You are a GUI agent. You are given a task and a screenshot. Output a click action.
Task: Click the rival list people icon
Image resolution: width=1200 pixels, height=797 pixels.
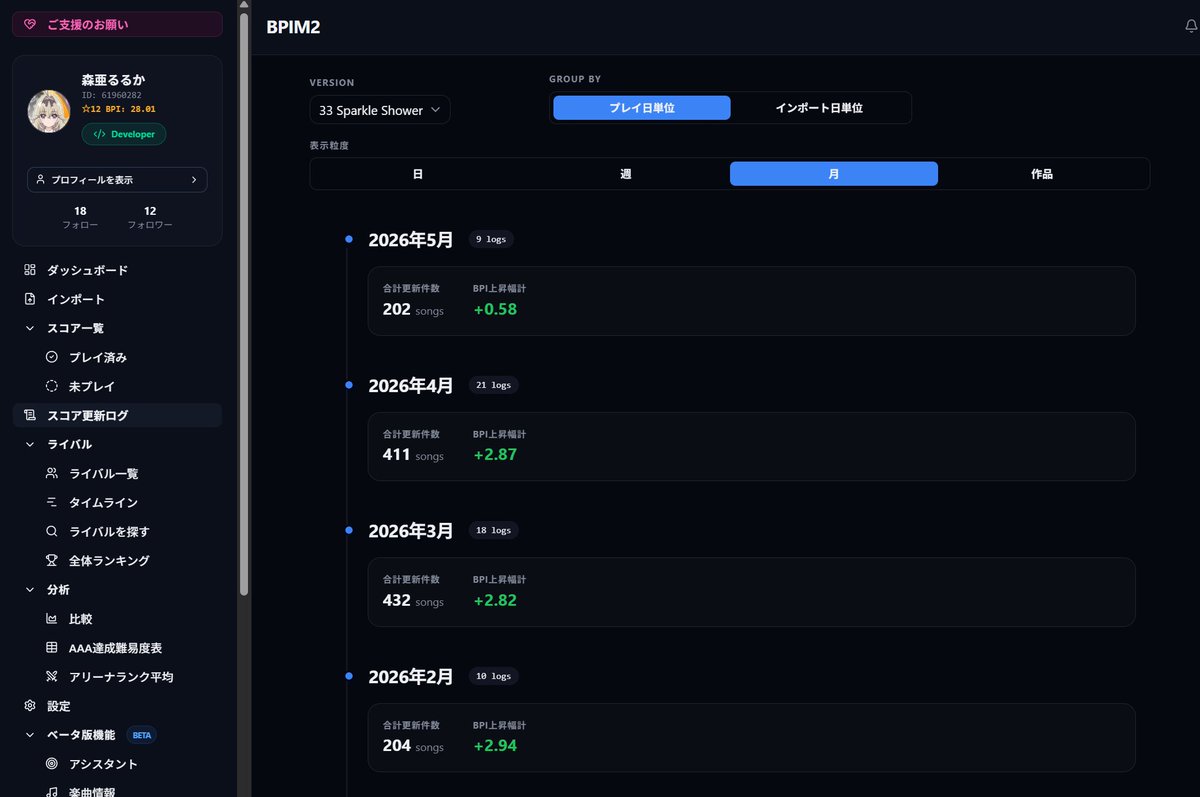click(52, 473)
